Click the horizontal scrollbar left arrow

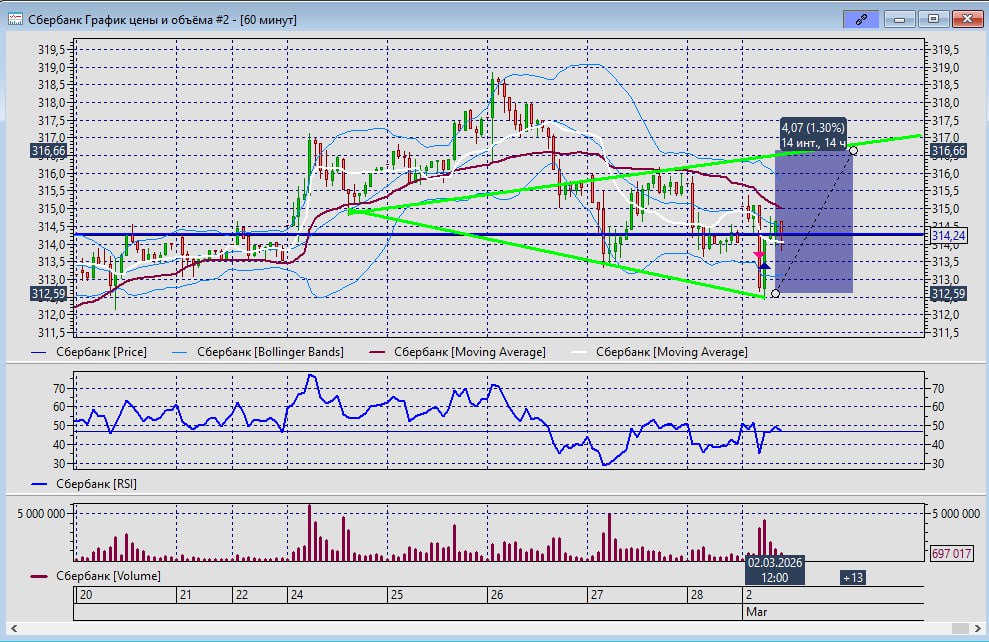(12, 628)
